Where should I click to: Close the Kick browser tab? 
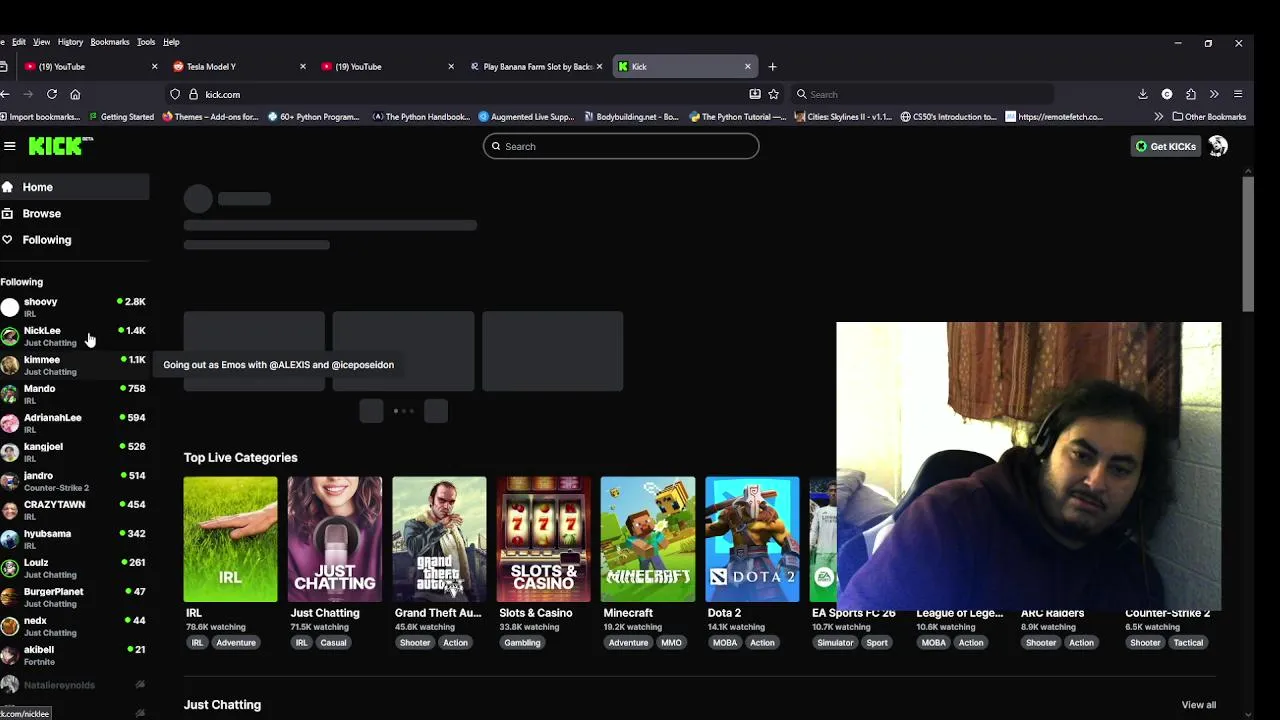(747, 66)
